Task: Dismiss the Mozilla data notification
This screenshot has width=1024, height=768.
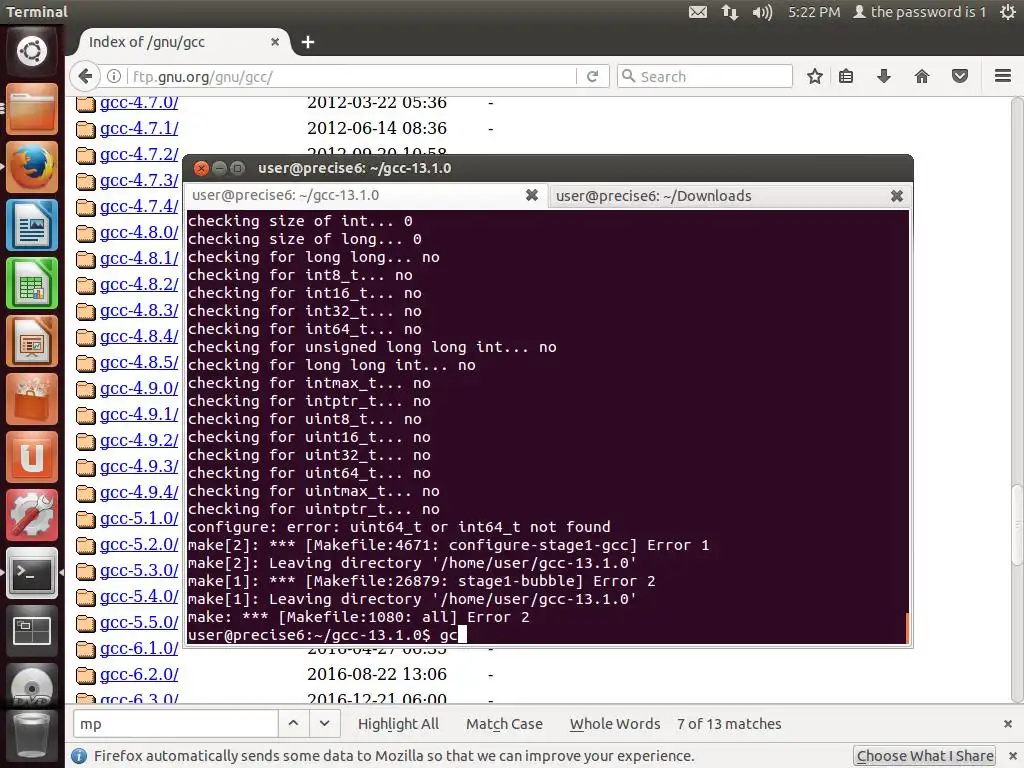Action: 1012,756
